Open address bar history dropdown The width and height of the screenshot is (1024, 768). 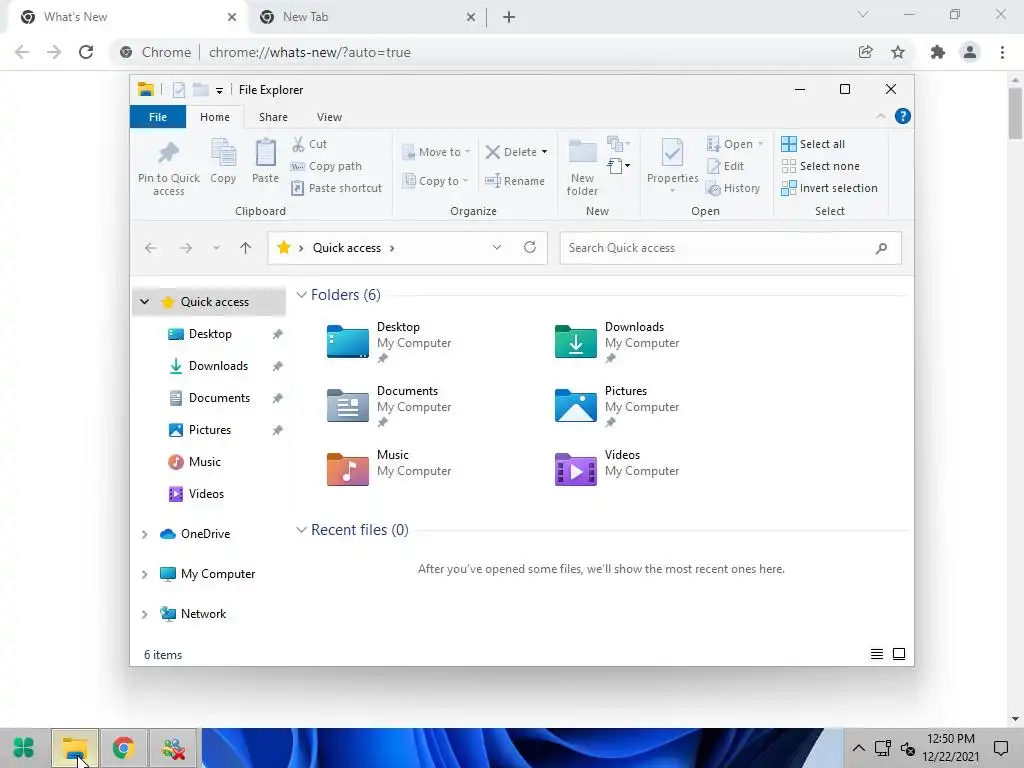[x=497, y=248]
